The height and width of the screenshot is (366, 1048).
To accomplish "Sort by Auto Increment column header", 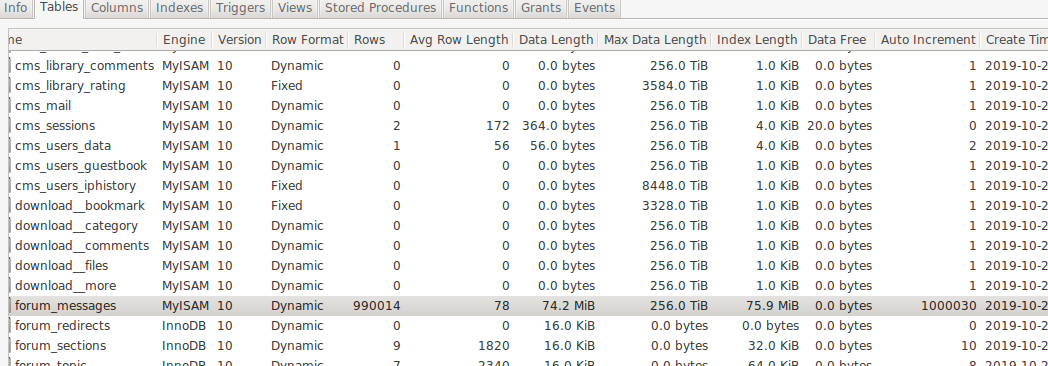I will [928, 40].
